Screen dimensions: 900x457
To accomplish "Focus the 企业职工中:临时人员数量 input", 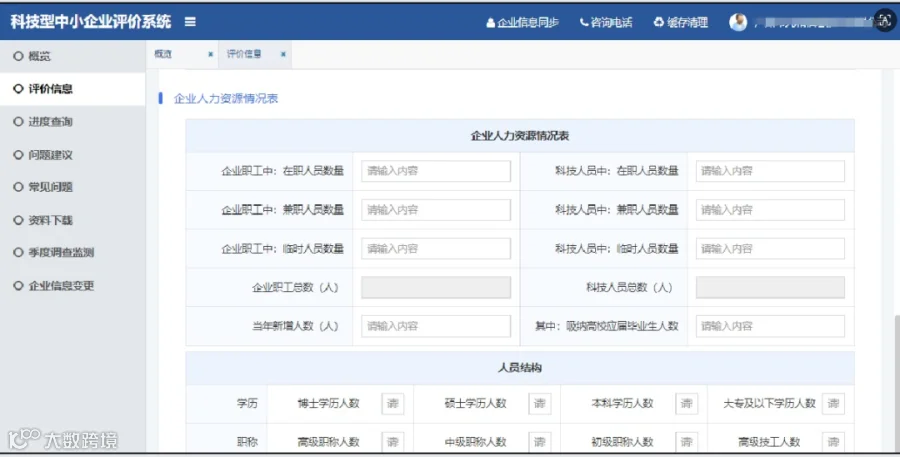I will coord(436,249).
